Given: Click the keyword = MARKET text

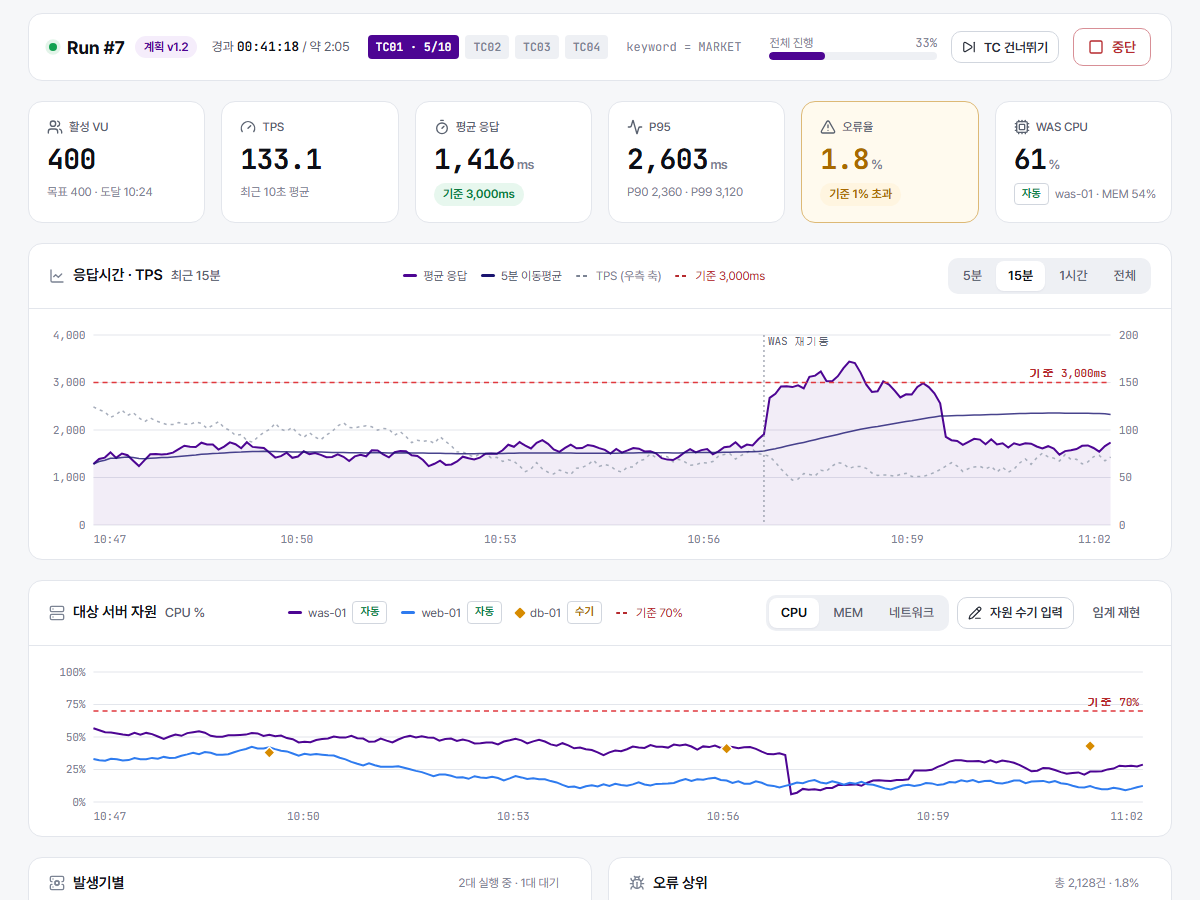Looking at the screenshot, I should [x=684, y=47].
